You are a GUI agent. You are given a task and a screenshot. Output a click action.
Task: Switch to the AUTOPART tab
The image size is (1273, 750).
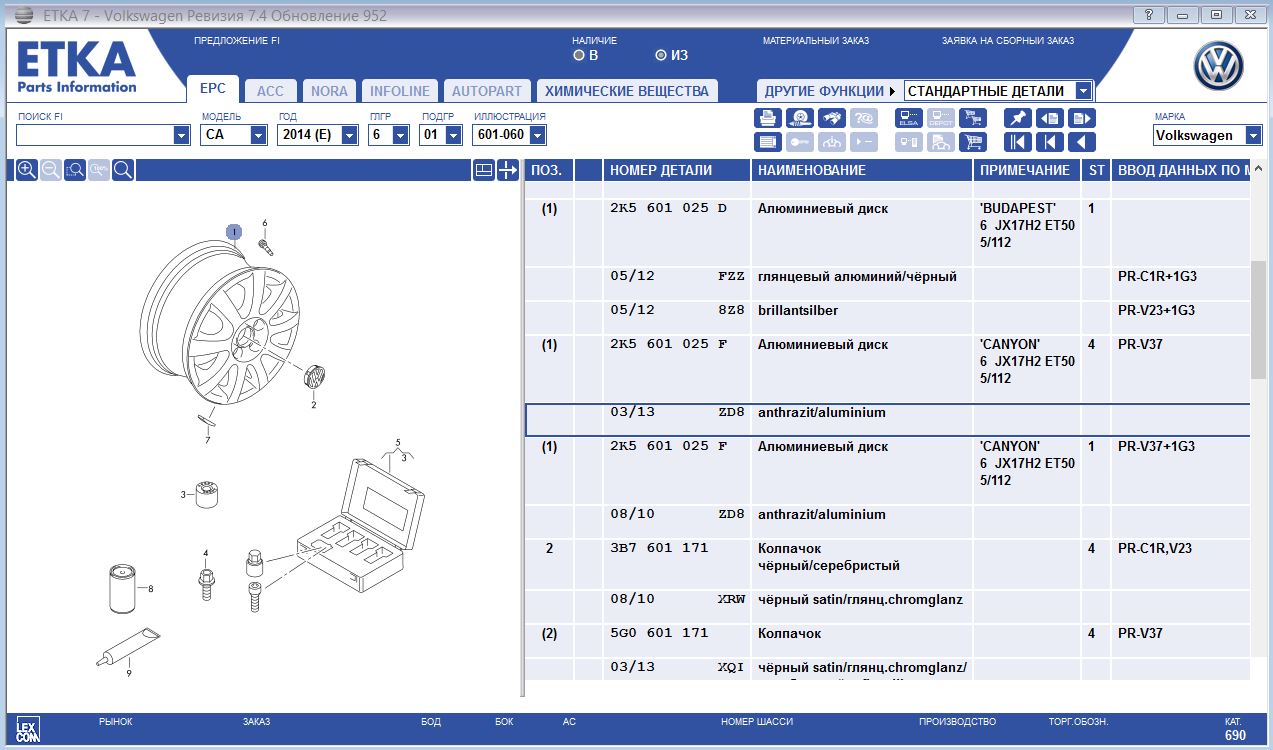click(x=487, y=91)
